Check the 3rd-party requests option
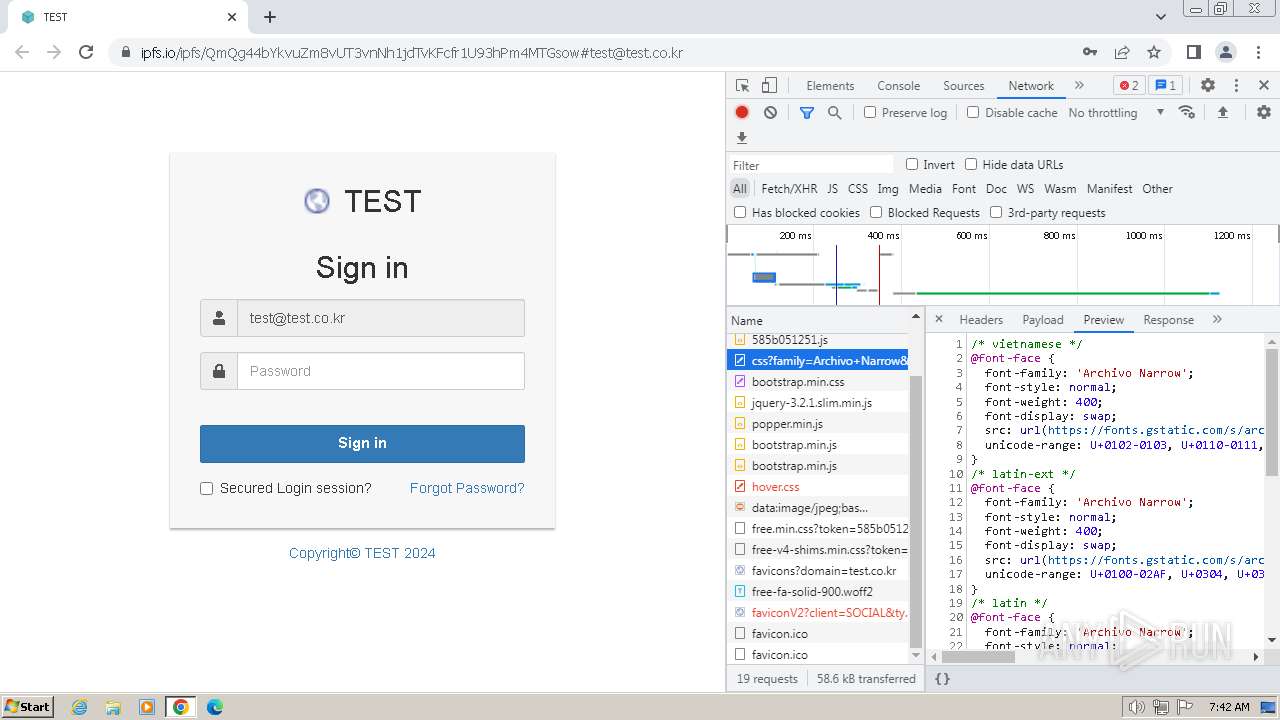Image resolution: width=1280 pixels, height=720 pixels. pos(996,213)
